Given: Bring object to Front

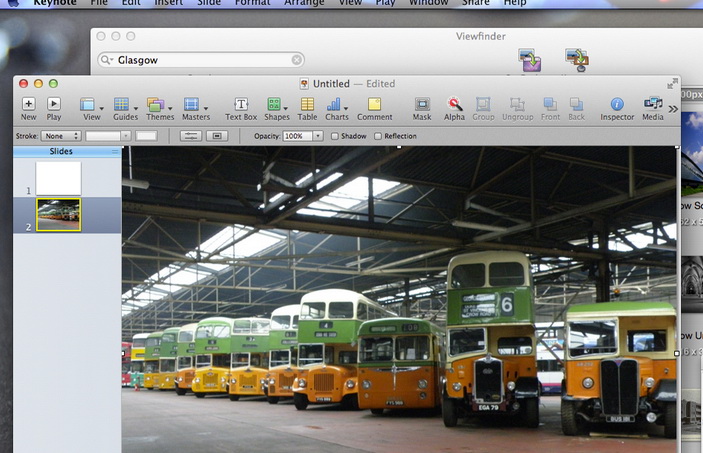Looking at the screenshot, I should click(550, 109).
